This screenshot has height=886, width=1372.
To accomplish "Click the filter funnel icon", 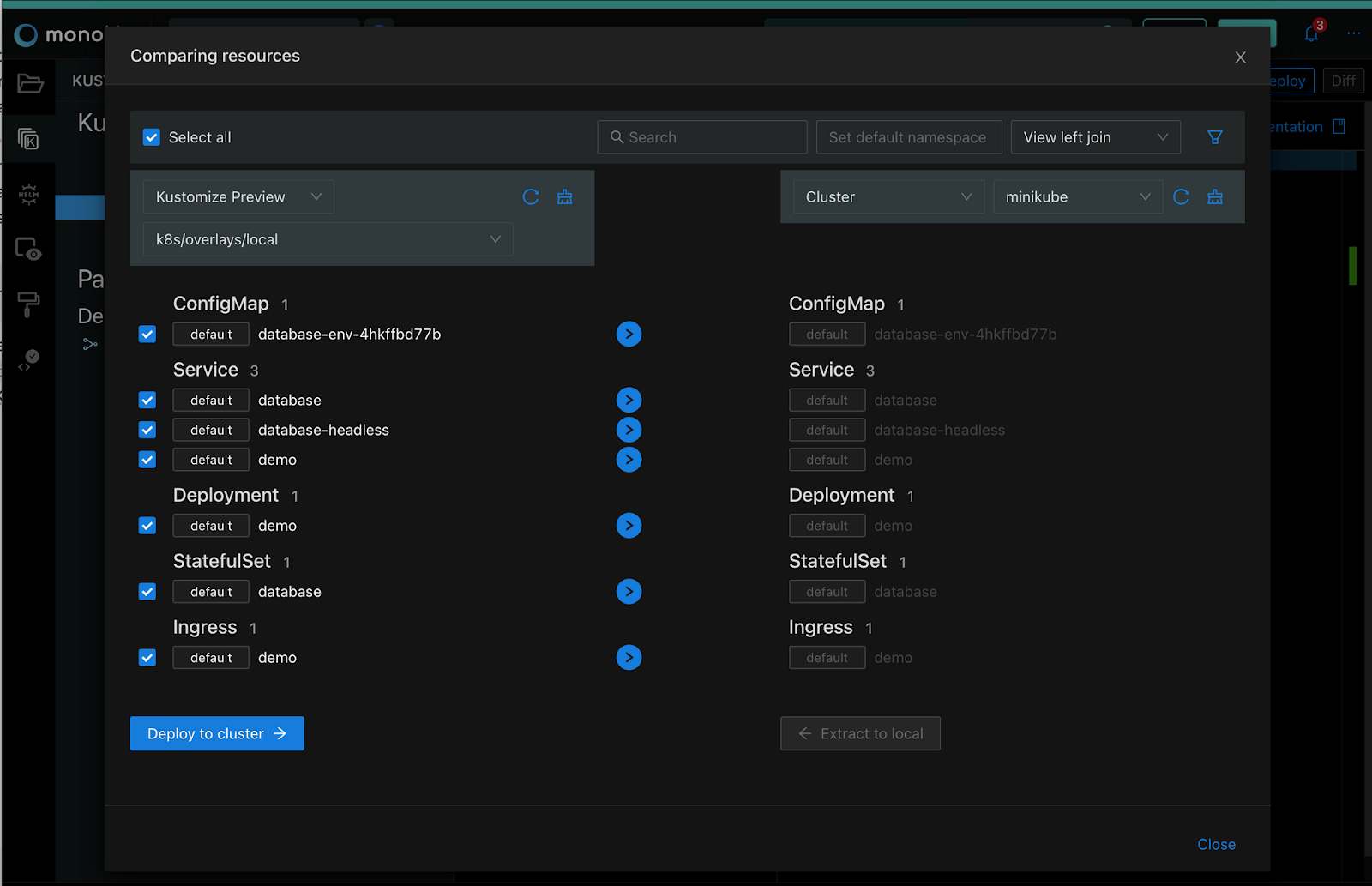I will pyautogui.click(x=1215, y=137).
